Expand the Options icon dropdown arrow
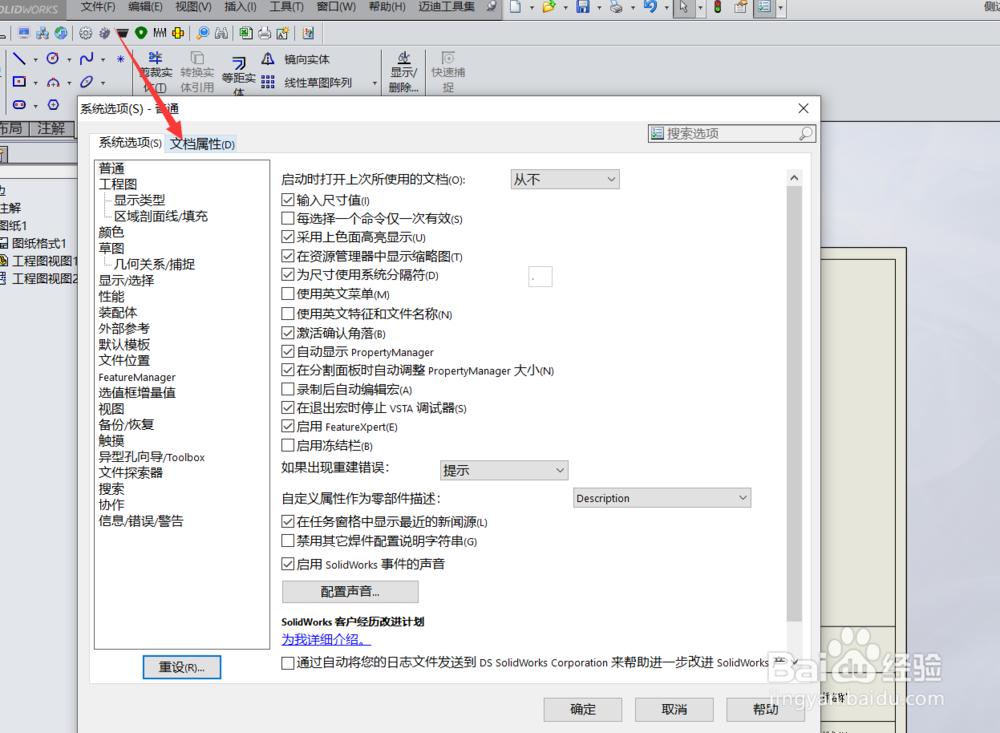 pyautogui.click(x=781, y=8)
